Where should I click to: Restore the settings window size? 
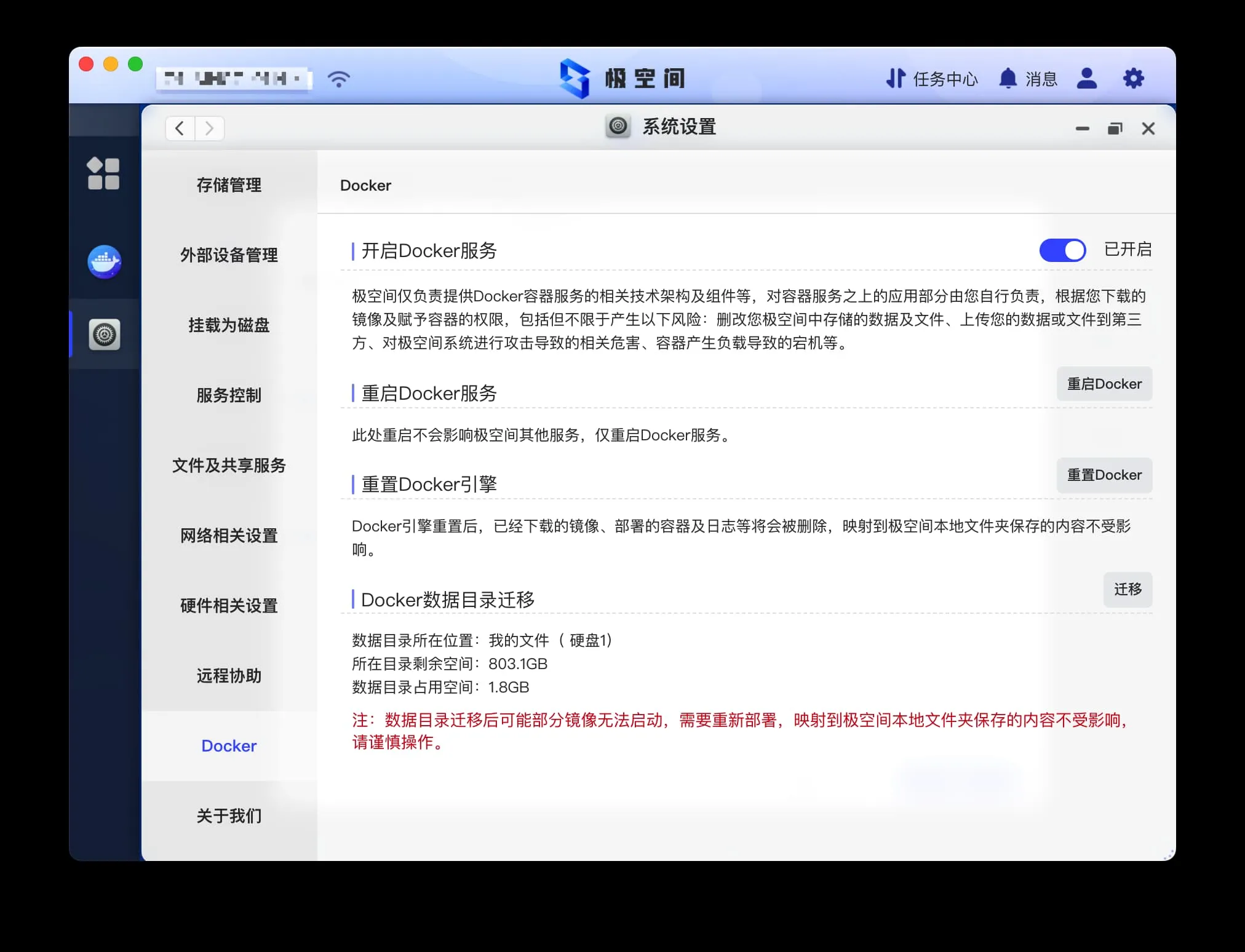coord(1115,129)
